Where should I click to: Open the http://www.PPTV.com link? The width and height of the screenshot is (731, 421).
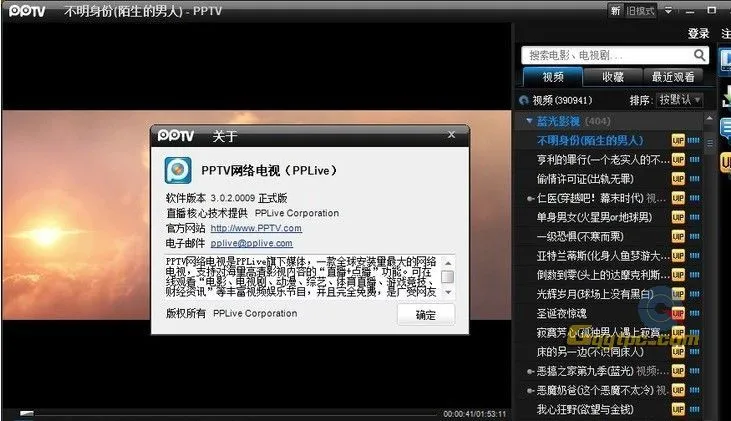[x=256, y=228]
